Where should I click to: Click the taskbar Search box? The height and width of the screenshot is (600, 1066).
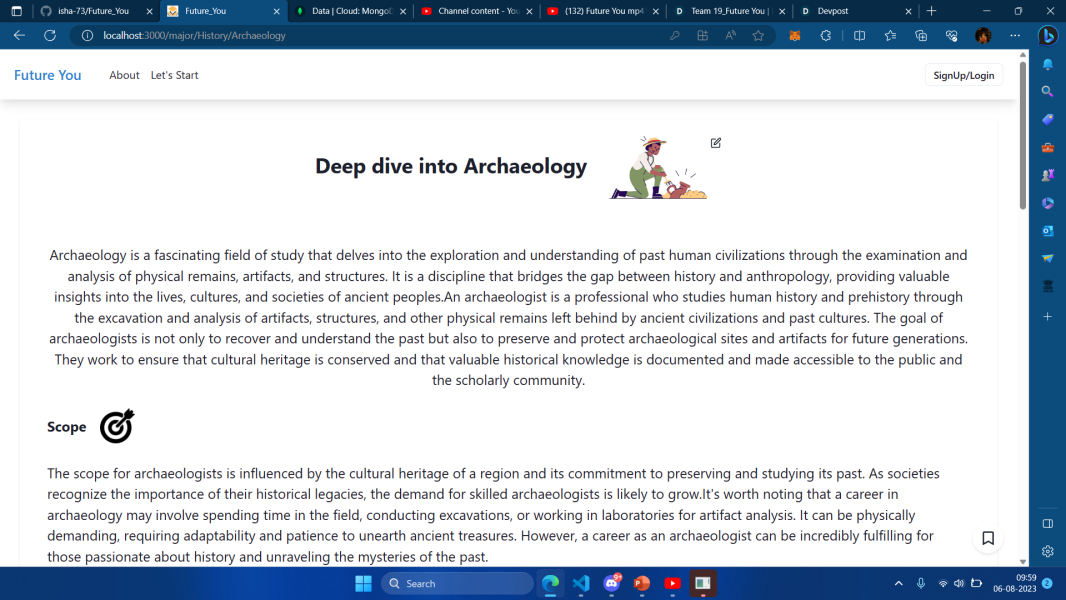457,584
